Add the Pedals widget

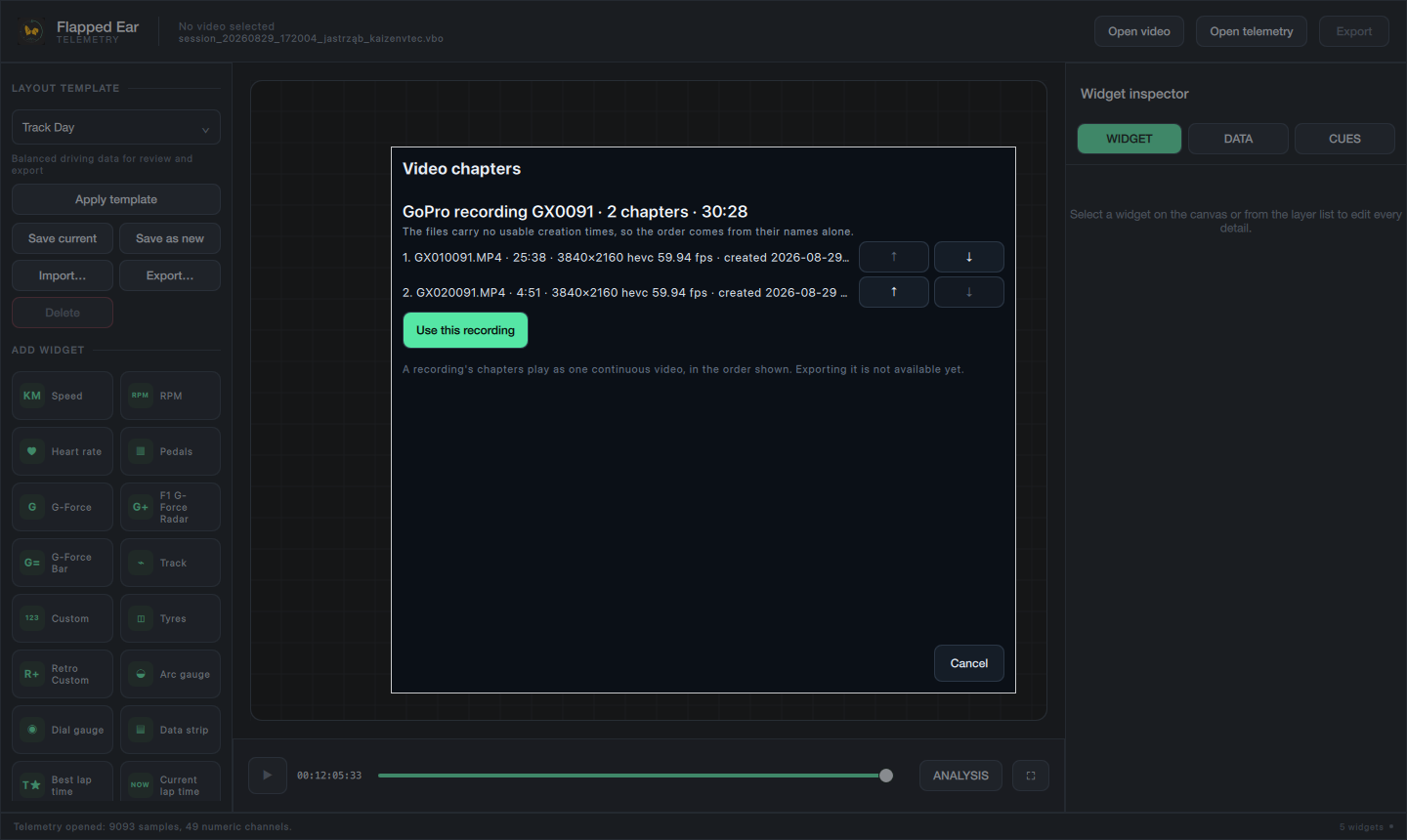(x=170, y=451)
